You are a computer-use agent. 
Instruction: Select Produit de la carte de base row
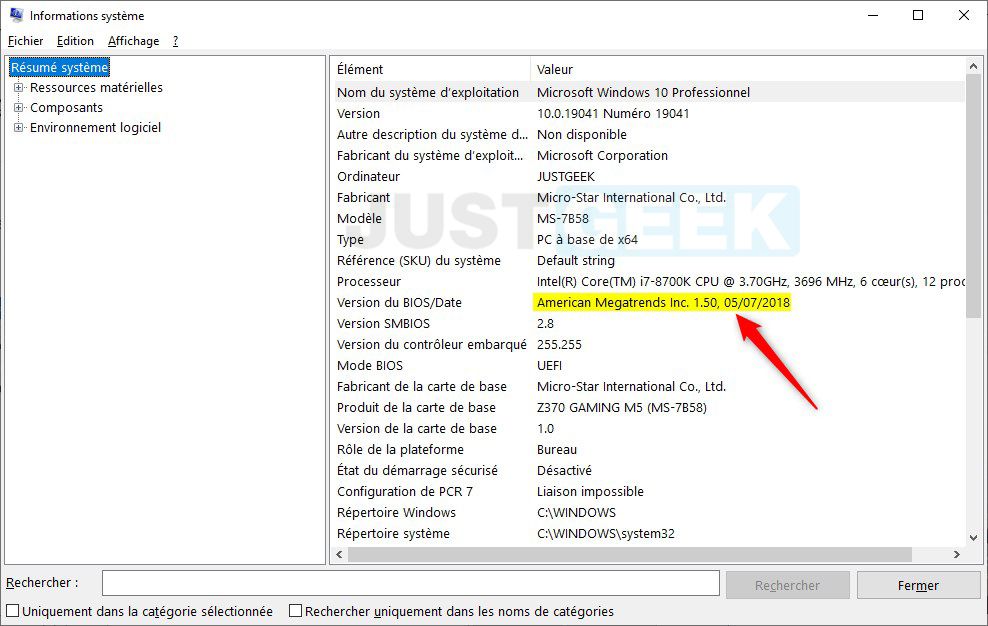point(648,408)
